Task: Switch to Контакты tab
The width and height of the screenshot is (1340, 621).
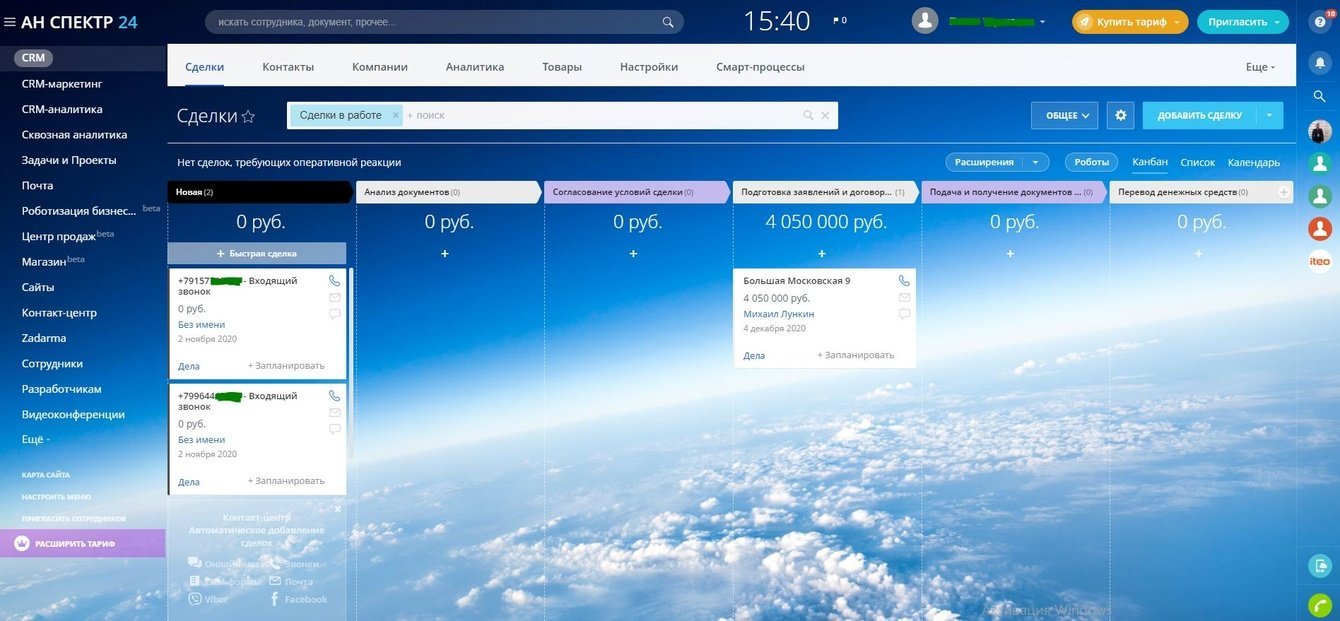Action: (x=288, y=67)
